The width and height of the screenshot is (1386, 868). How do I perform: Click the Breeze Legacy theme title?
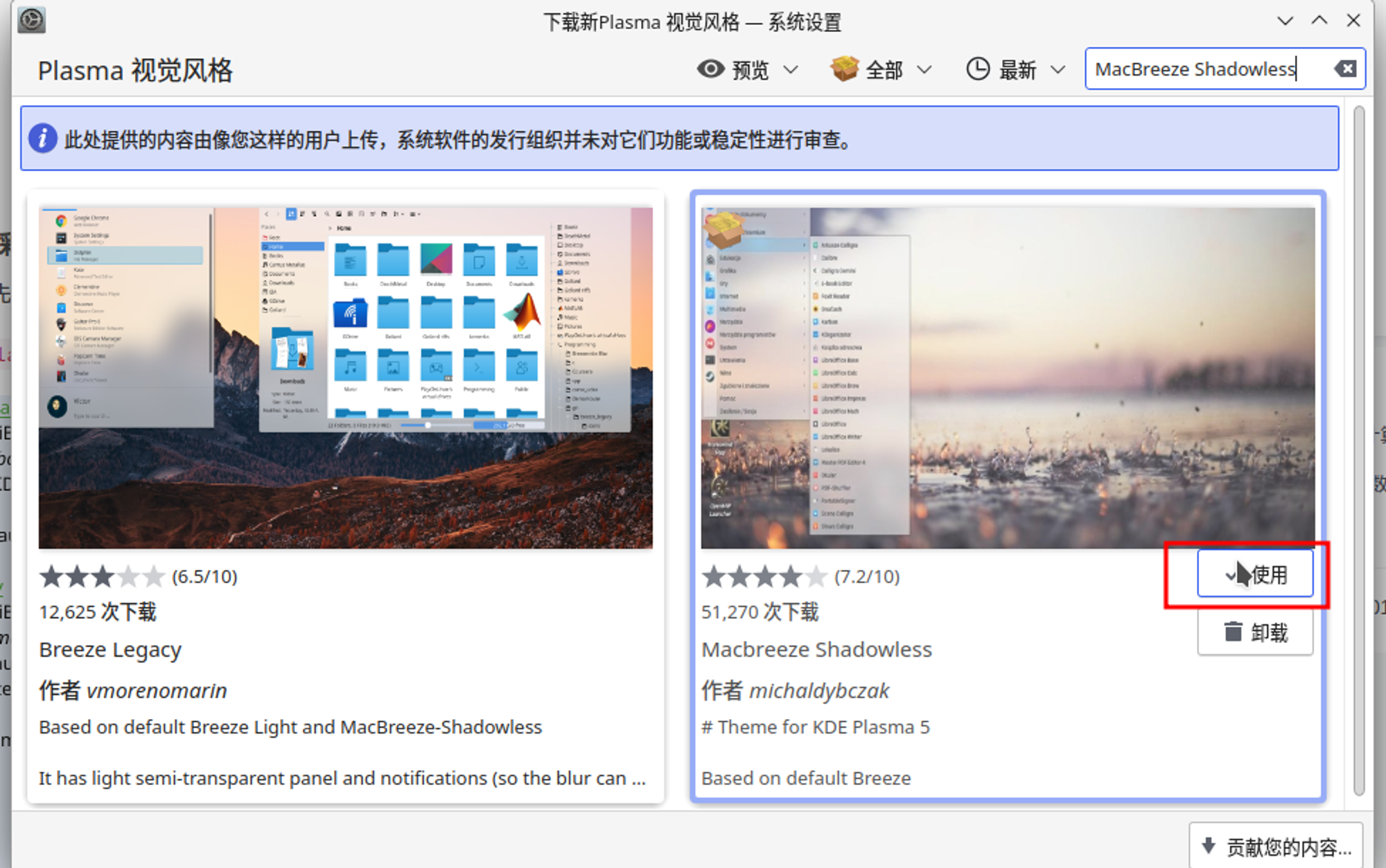pyautogui.click(x=110, y=650)
